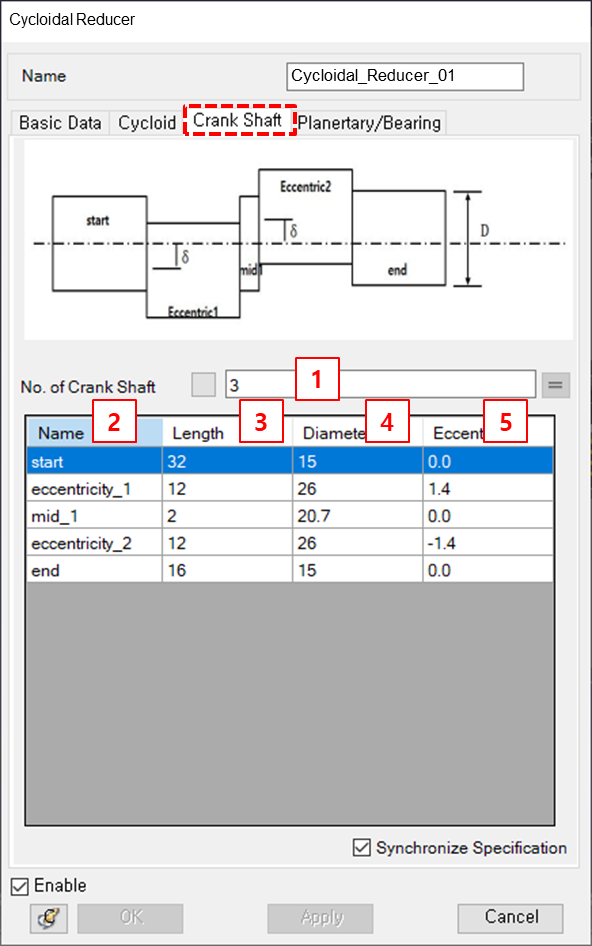Click the equals button next to crank shaft count
592x946 pixels.
pos(555,385)
